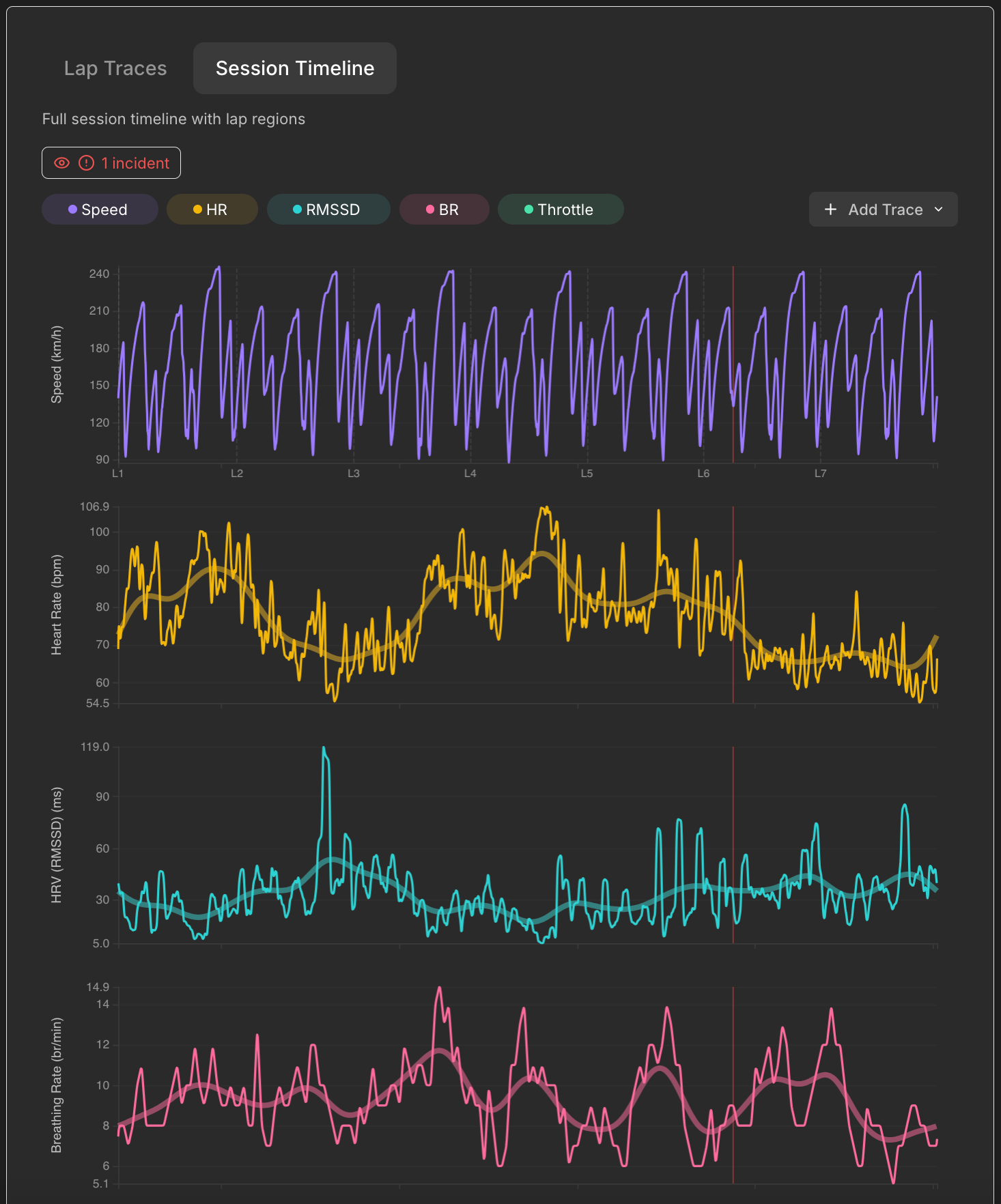This screenshot has width=1001, height=1204.
Task: Select the Session Timeline tab
Action: tap(295, 68)
